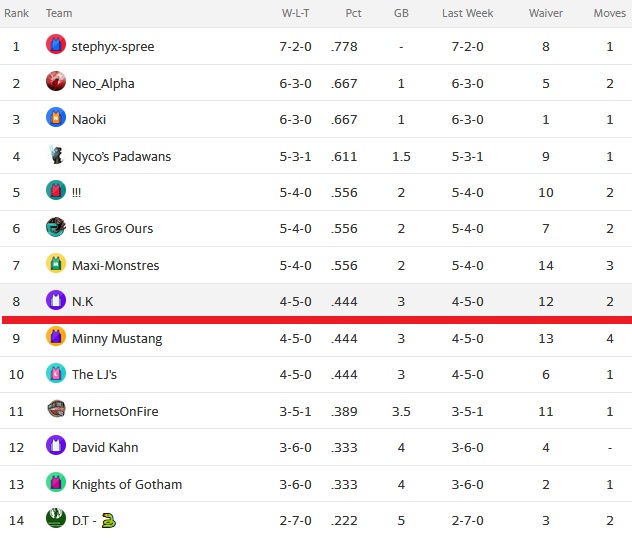Sort by the W-L-T column header
The image size is (632, 538).
pyautogui.click(x=295, y=13)
